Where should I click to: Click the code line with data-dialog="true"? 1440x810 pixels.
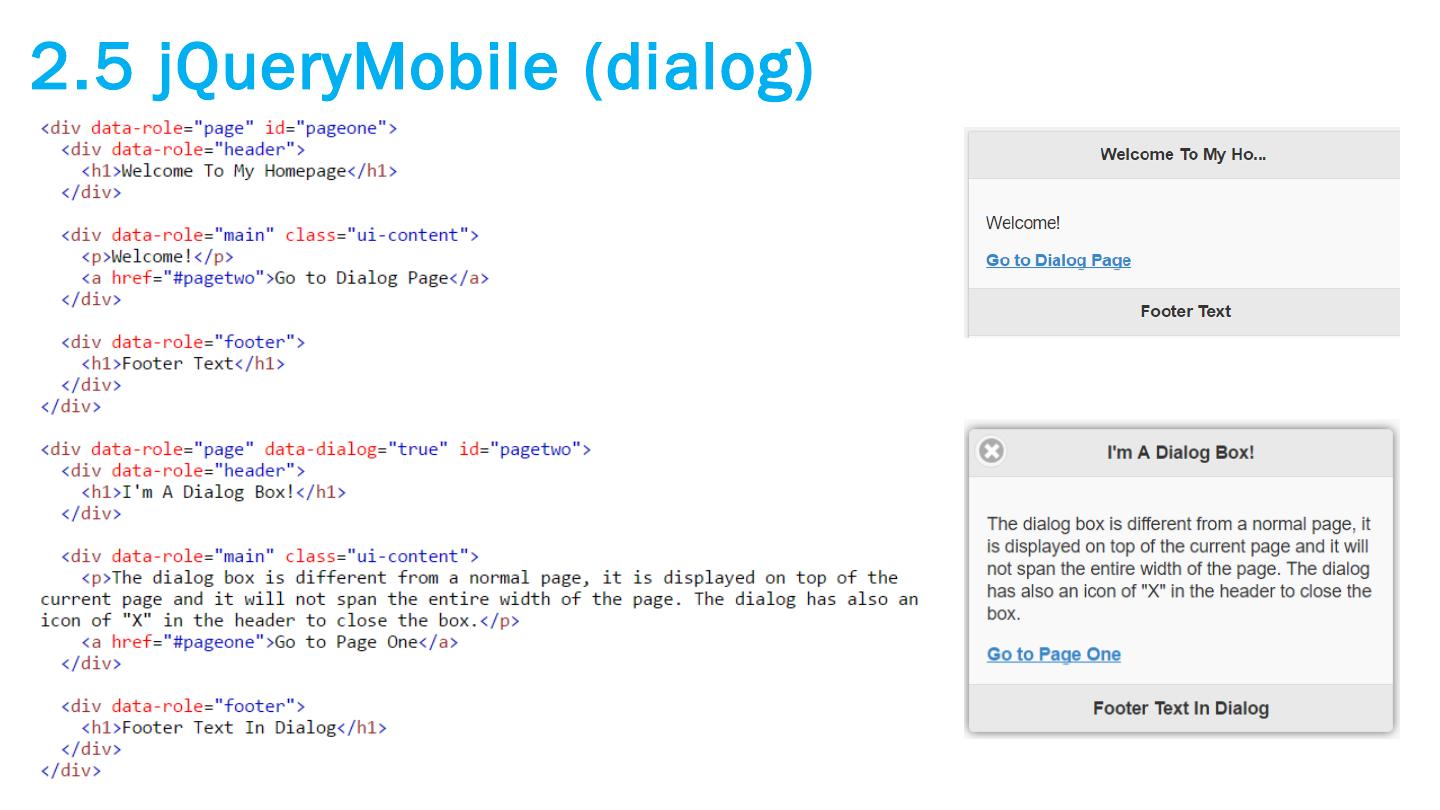coord(316,450)
